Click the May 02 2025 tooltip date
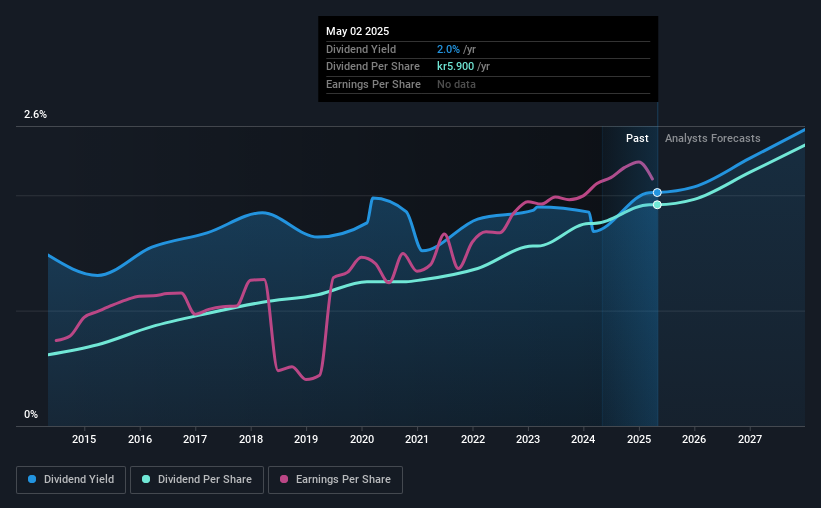The height and width of the screenshot is (508, 821). tap(358, 31)
